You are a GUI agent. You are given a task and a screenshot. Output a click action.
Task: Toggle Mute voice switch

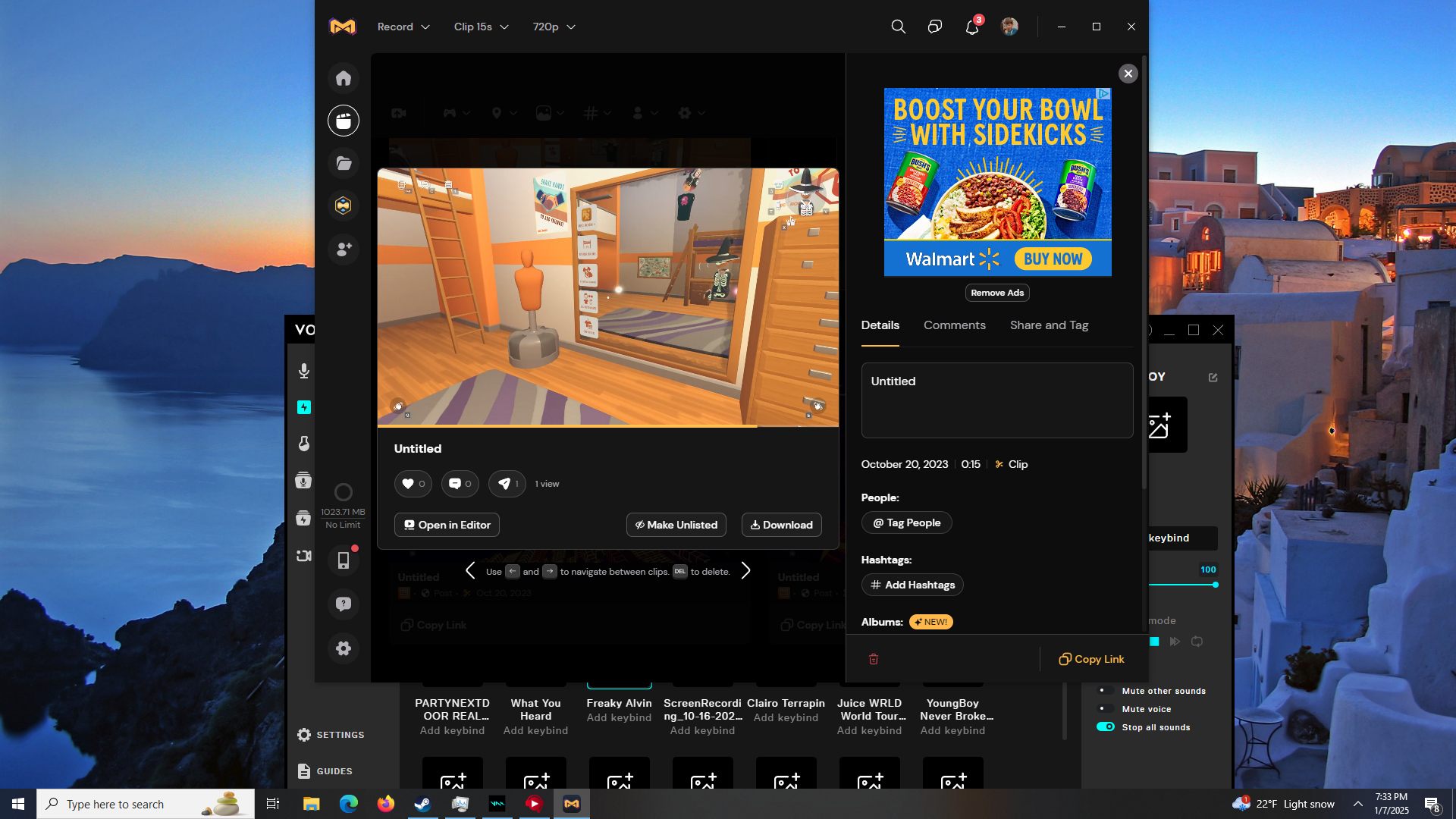[x=1106, y=709]
